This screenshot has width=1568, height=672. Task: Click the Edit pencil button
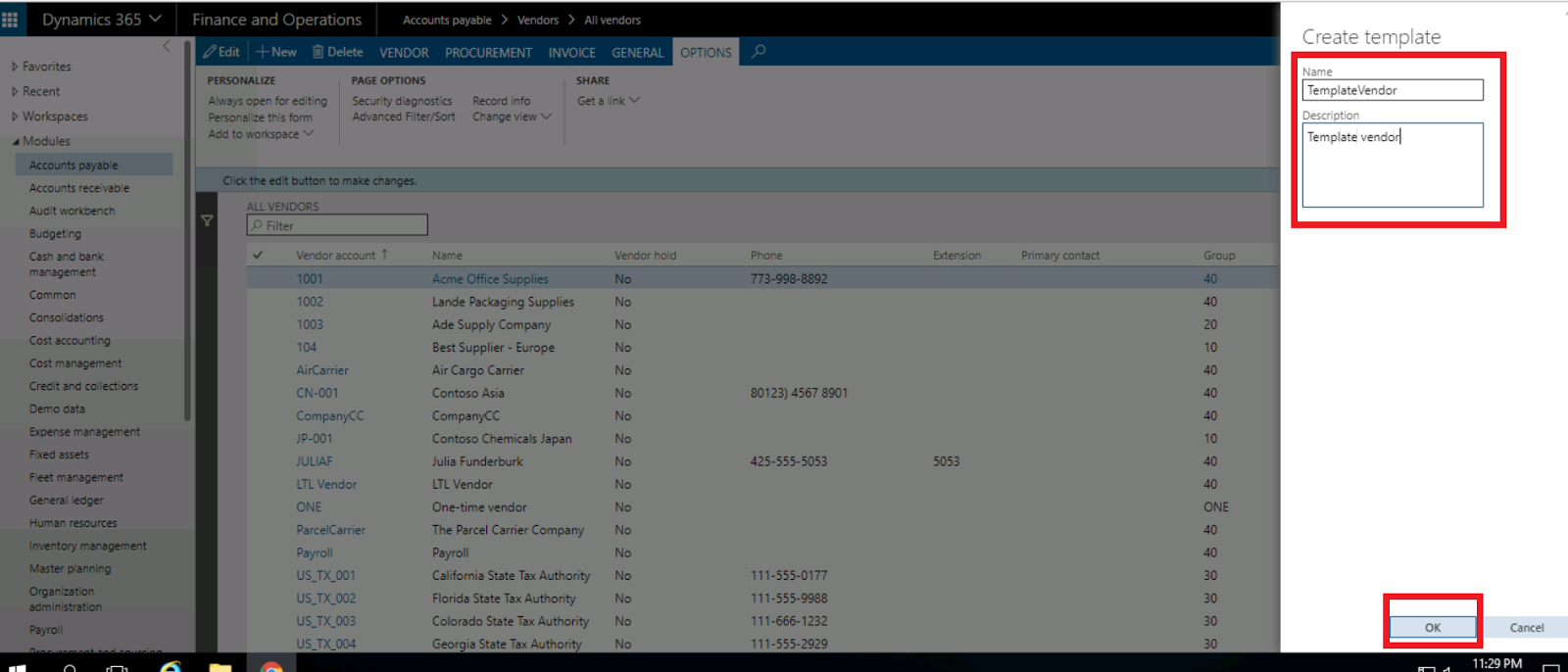tap(221, 52)
